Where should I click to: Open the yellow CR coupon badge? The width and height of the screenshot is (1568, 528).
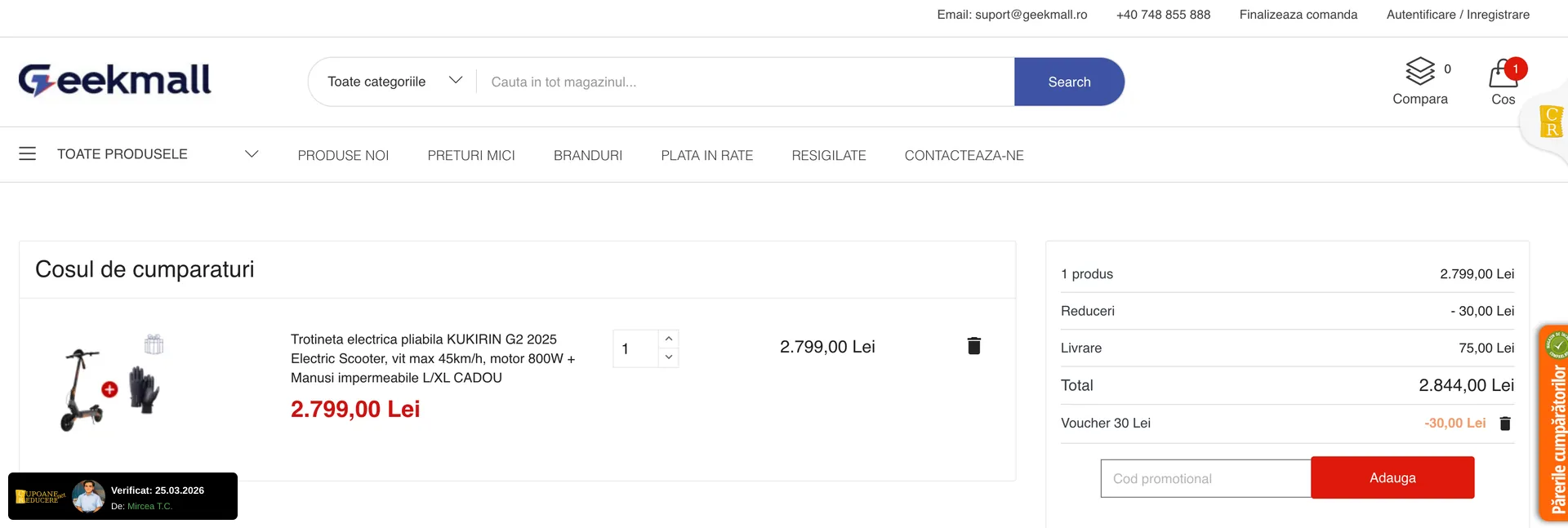click(1551, 122)
